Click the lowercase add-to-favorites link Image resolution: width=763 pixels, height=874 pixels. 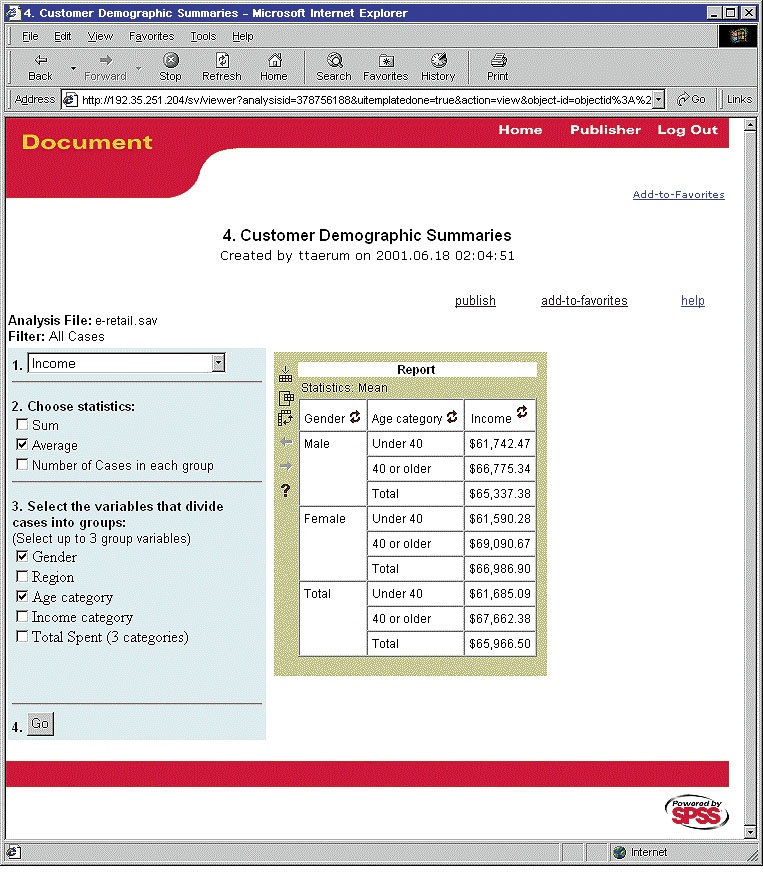coord(584,301)
